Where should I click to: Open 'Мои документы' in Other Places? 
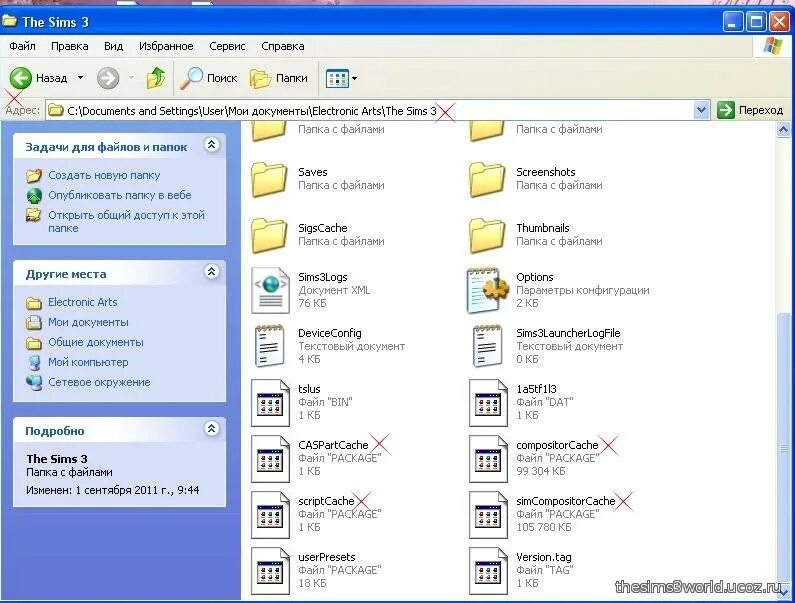pyautogui.click(x=88, y=323)
